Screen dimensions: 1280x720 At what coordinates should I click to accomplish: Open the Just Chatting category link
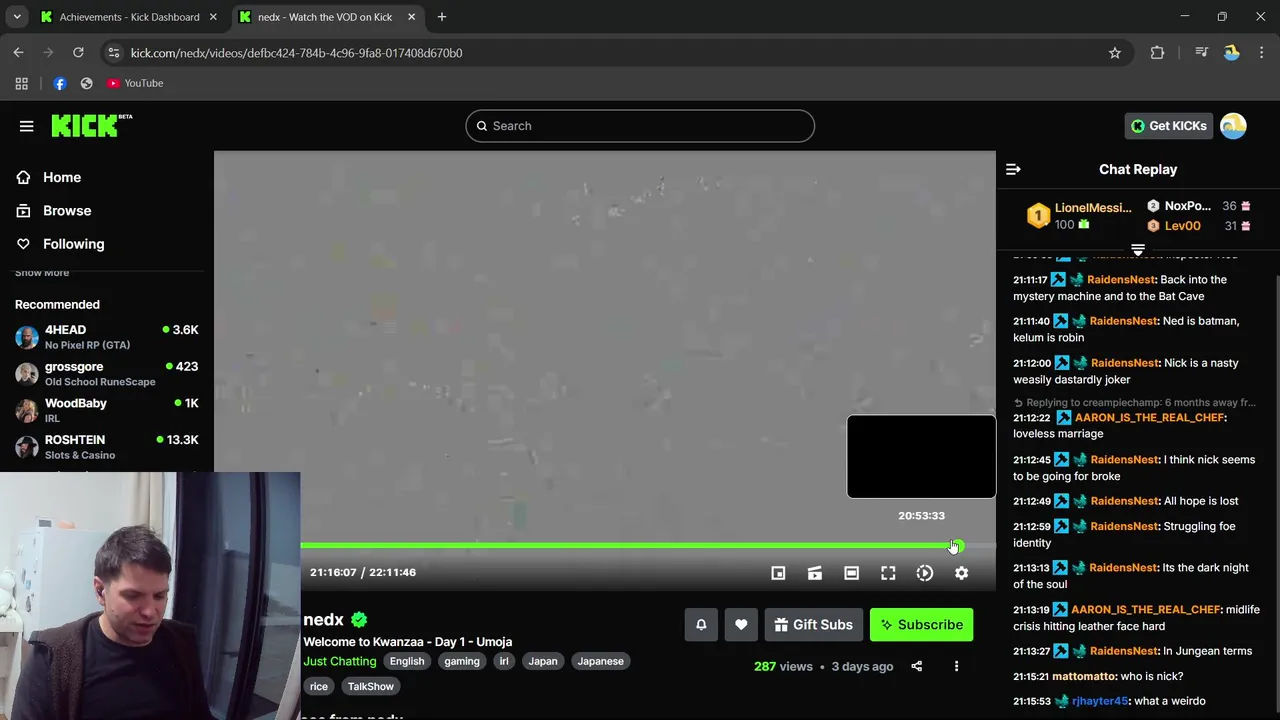coord(340,661)
